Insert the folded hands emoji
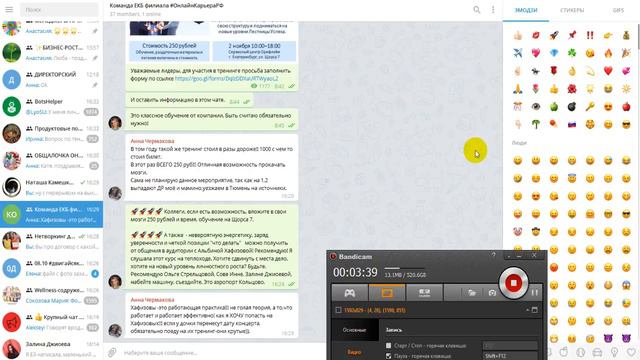 (518, 89)
